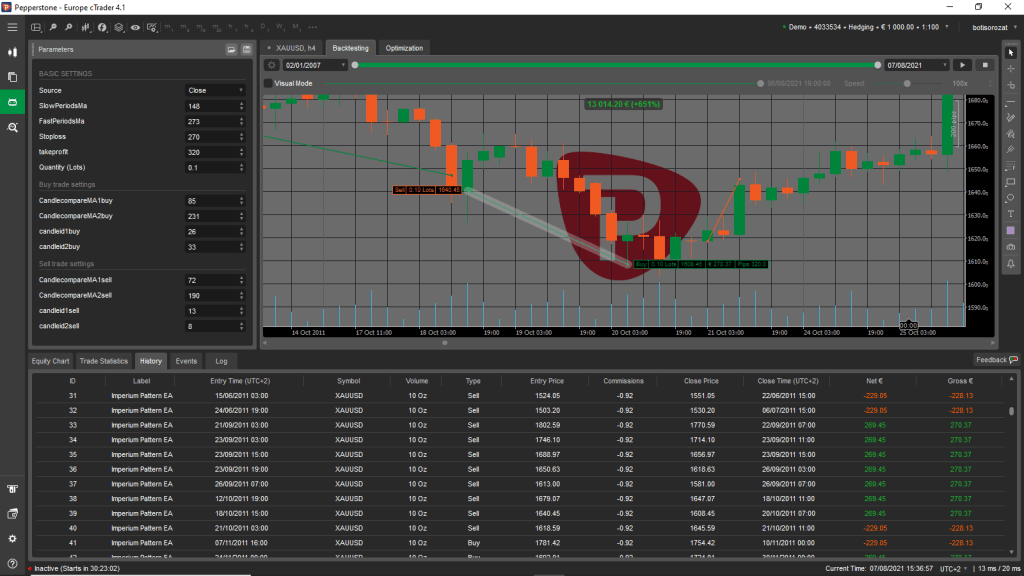Viewport: 1024px width, 576px height.
Task: Click the backtesting settings gear icon
Action: 271,65
